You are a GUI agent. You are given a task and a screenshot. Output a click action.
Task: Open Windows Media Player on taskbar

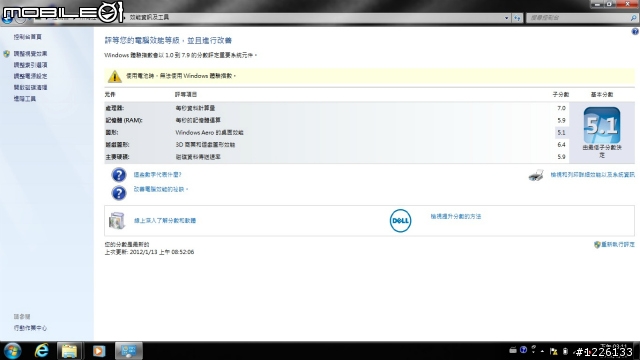pyautogui.click(x=99, y=351)
